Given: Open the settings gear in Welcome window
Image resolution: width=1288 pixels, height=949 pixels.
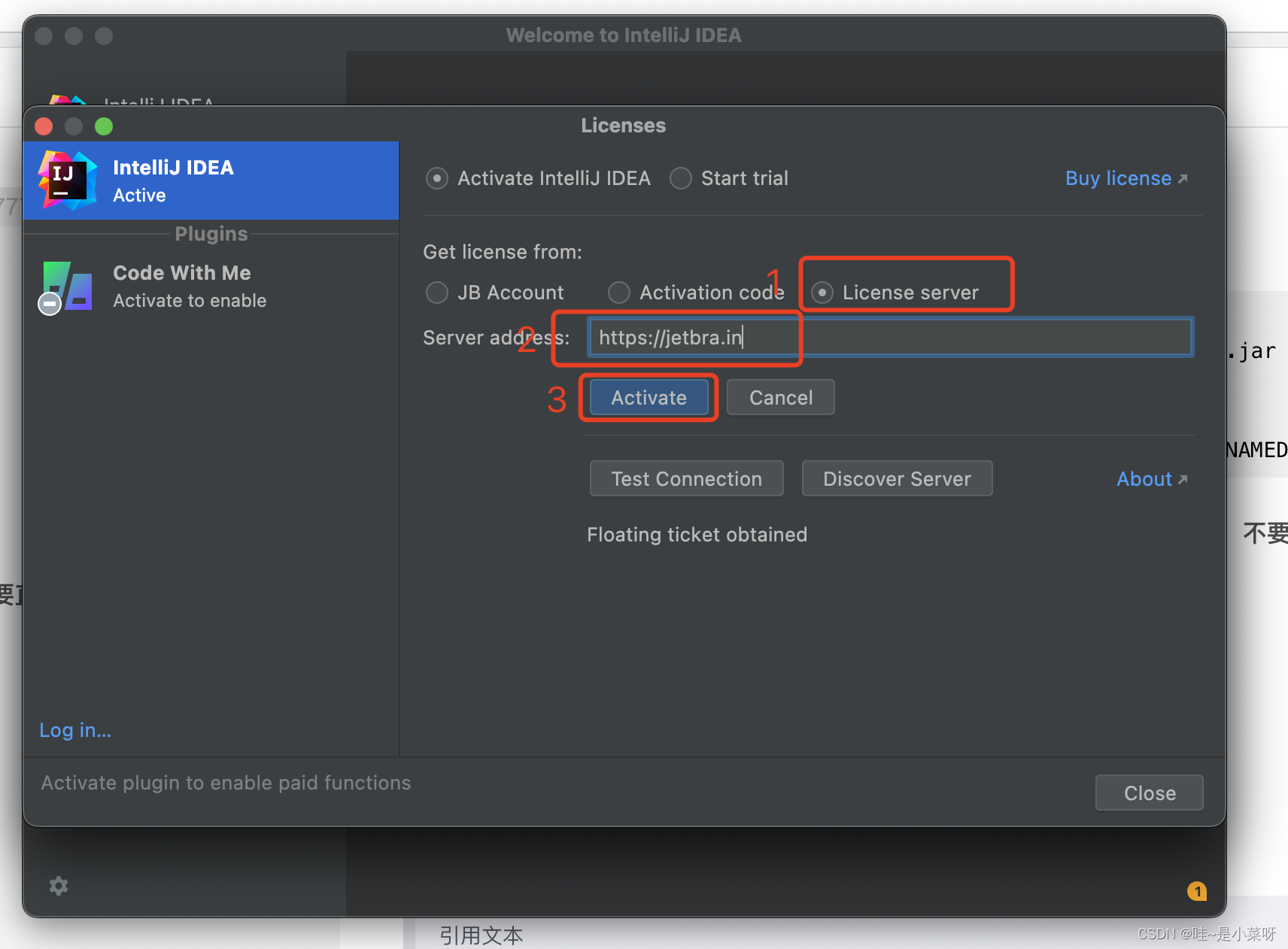Looking at the screenshot, I should 59,886.
